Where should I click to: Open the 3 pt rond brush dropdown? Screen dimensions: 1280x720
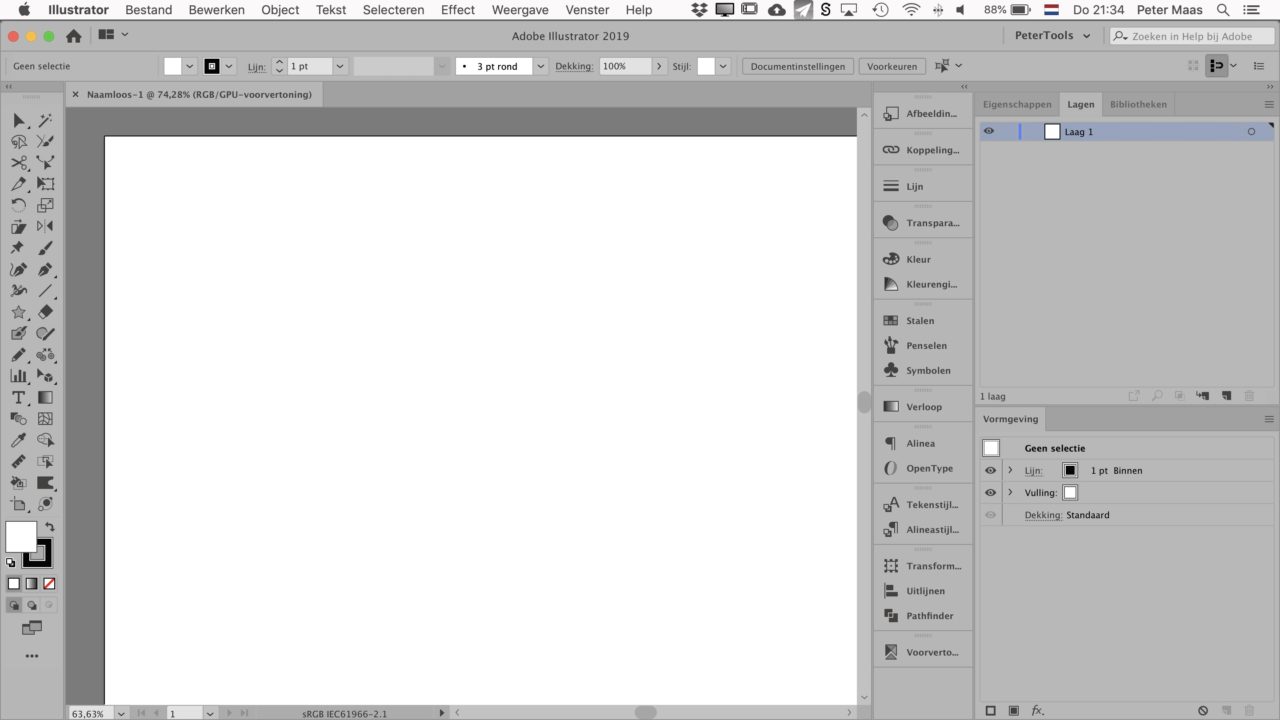(x=540, y=66)
